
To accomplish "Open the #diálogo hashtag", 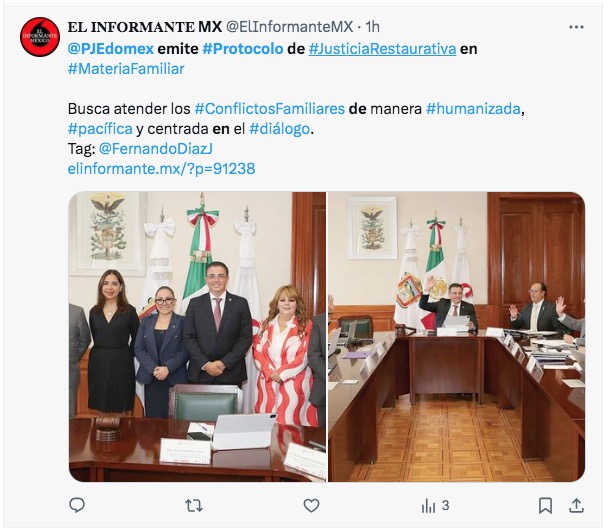I will 280,129.
